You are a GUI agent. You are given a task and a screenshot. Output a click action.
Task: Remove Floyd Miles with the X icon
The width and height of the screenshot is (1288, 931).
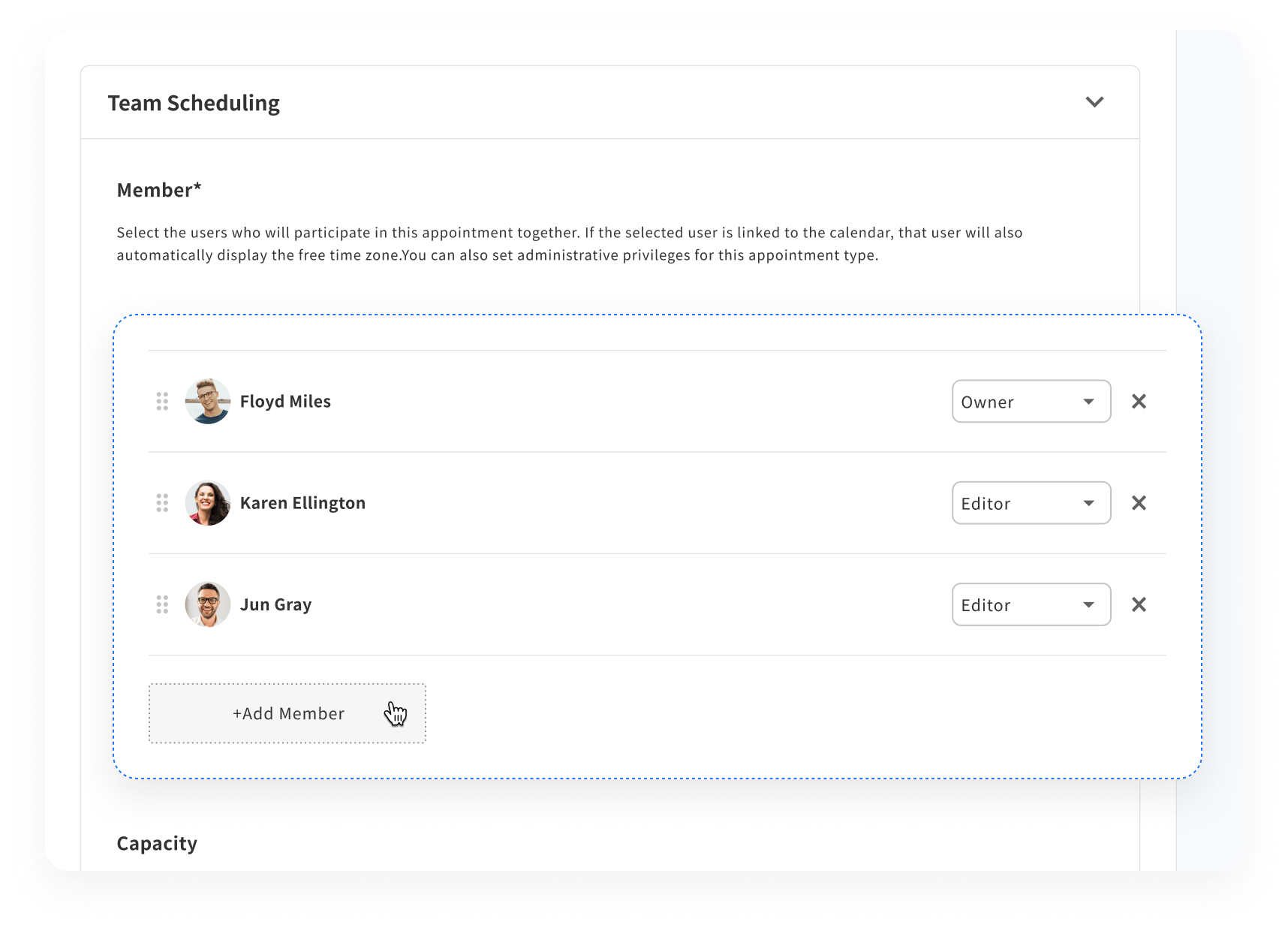pyautogui.click(x=1139, y=402)
